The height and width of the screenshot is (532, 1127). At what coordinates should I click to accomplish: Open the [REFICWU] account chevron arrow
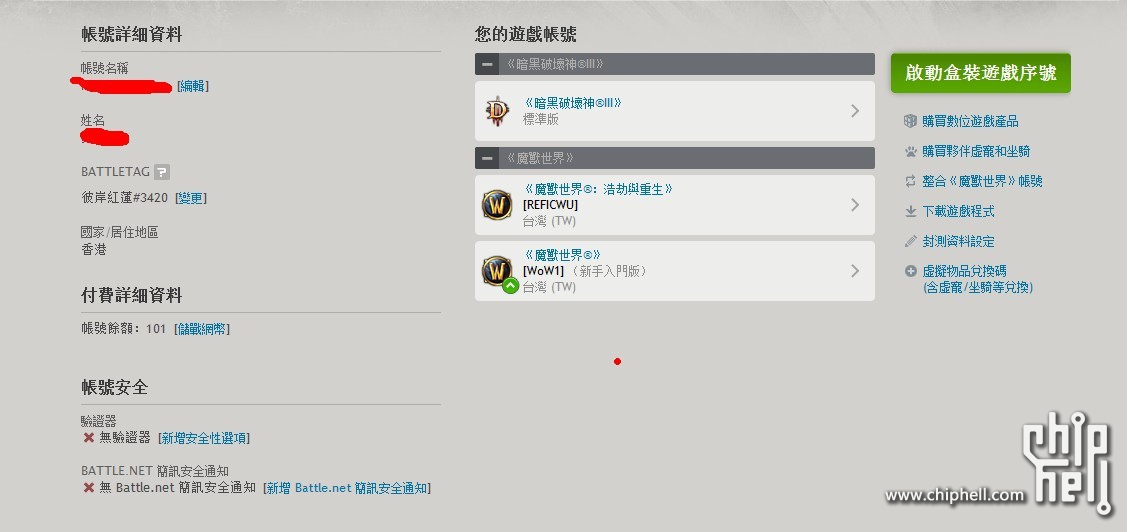coord(855,205)
